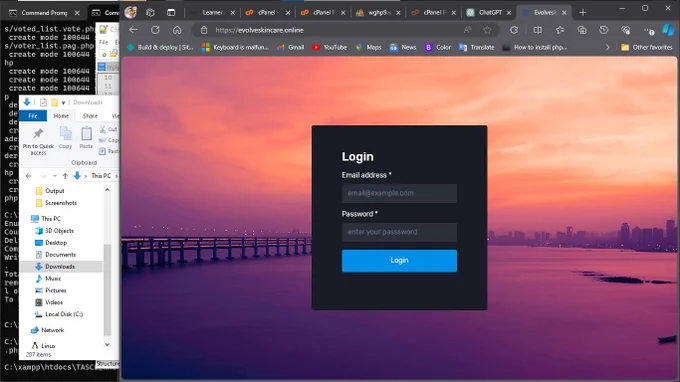This screenshot has width=680, height=382.
Task: Click Pin to Quick access in Explorer
Action: [38, 141]
